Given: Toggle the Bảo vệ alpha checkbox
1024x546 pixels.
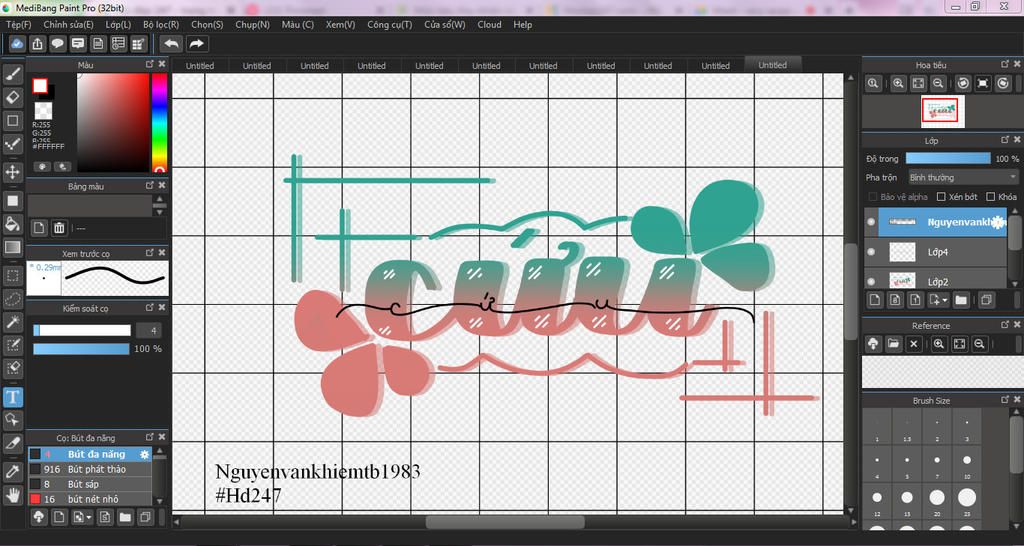Looking at the screenshot, I should point(873,197).
